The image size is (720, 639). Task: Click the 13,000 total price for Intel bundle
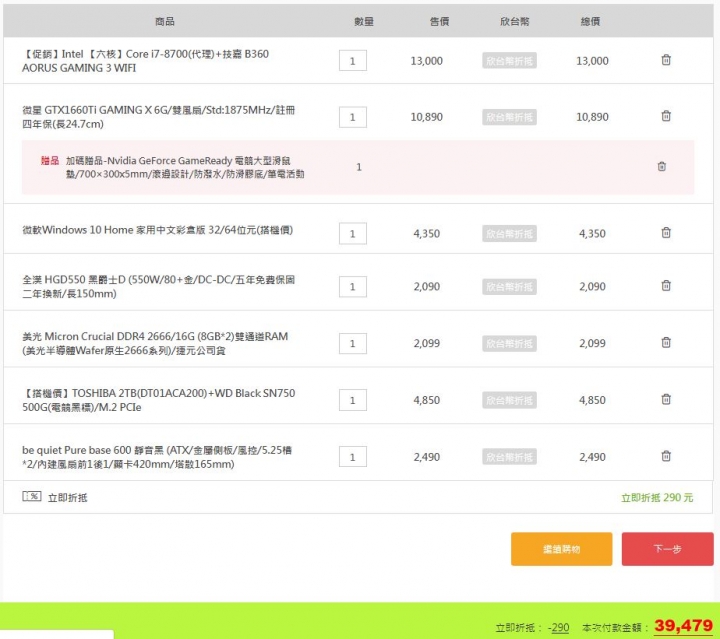click(x=592, y=61)
